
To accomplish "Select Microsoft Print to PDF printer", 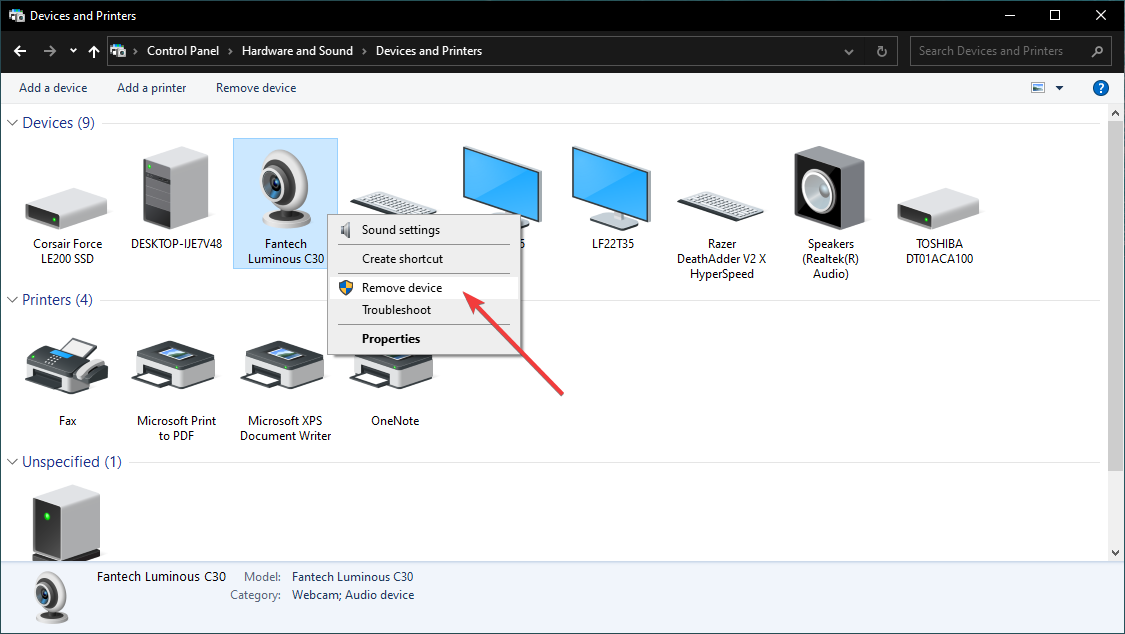I will tap(176, 366).
